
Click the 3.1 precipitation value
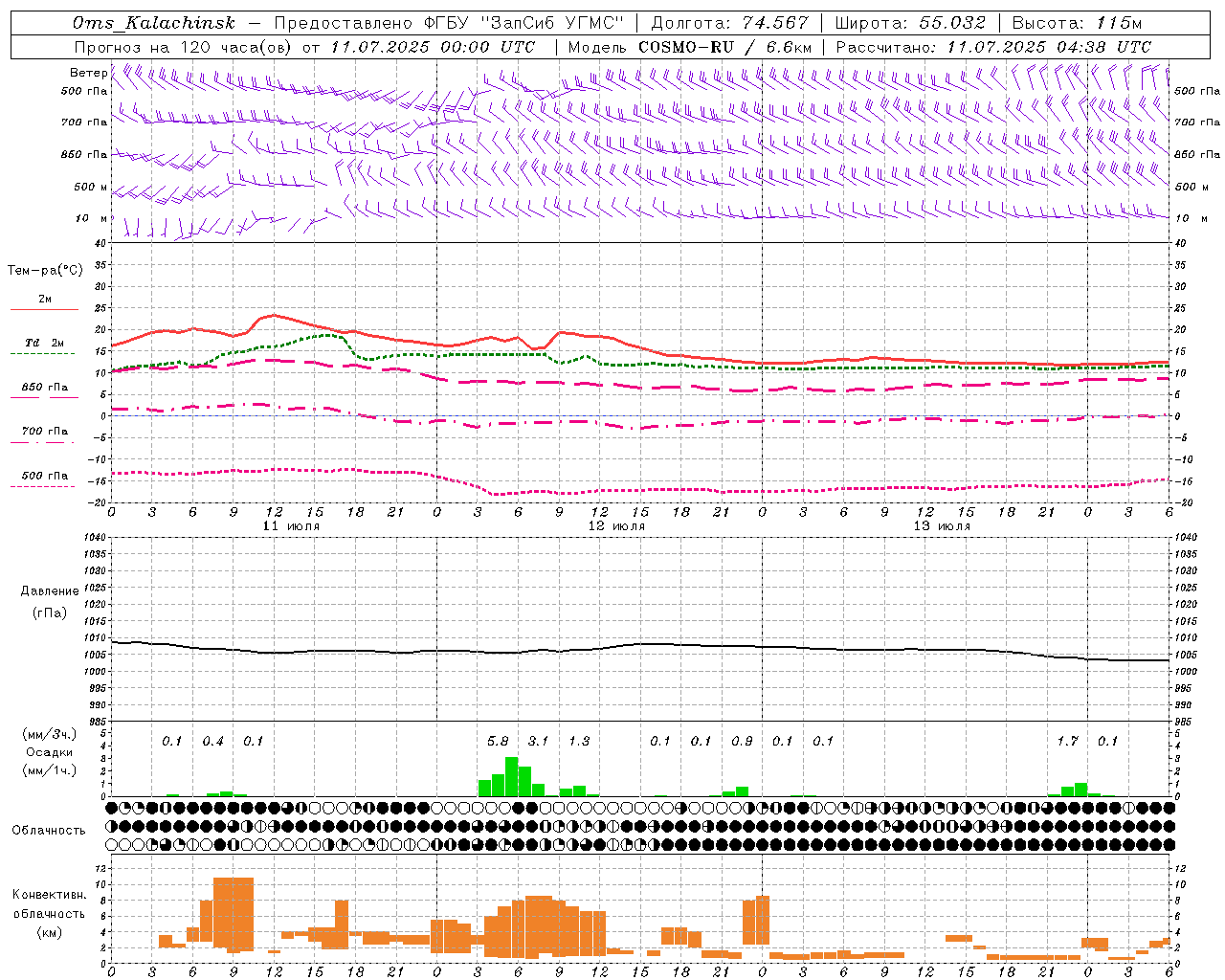[x=538, y=741]
